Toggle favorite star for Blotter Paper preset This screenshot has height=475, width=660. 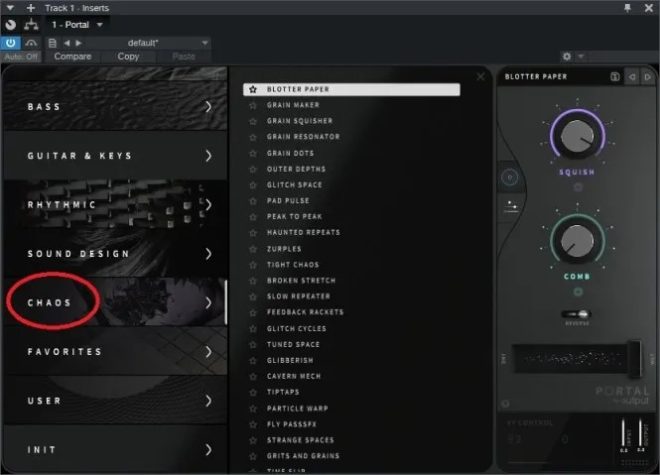(x=253, y=89)
